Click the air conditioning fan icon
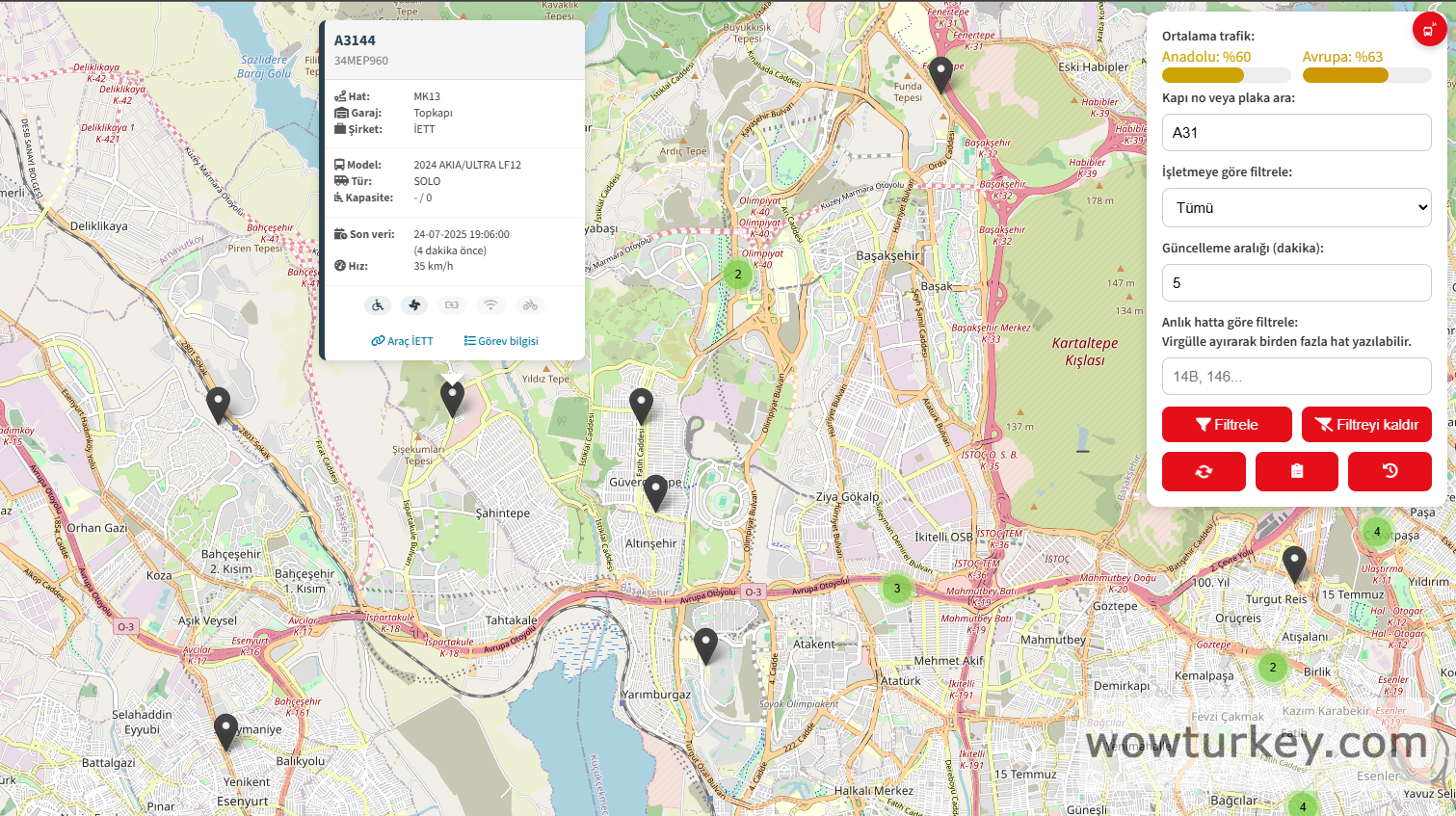 [414, 305]
